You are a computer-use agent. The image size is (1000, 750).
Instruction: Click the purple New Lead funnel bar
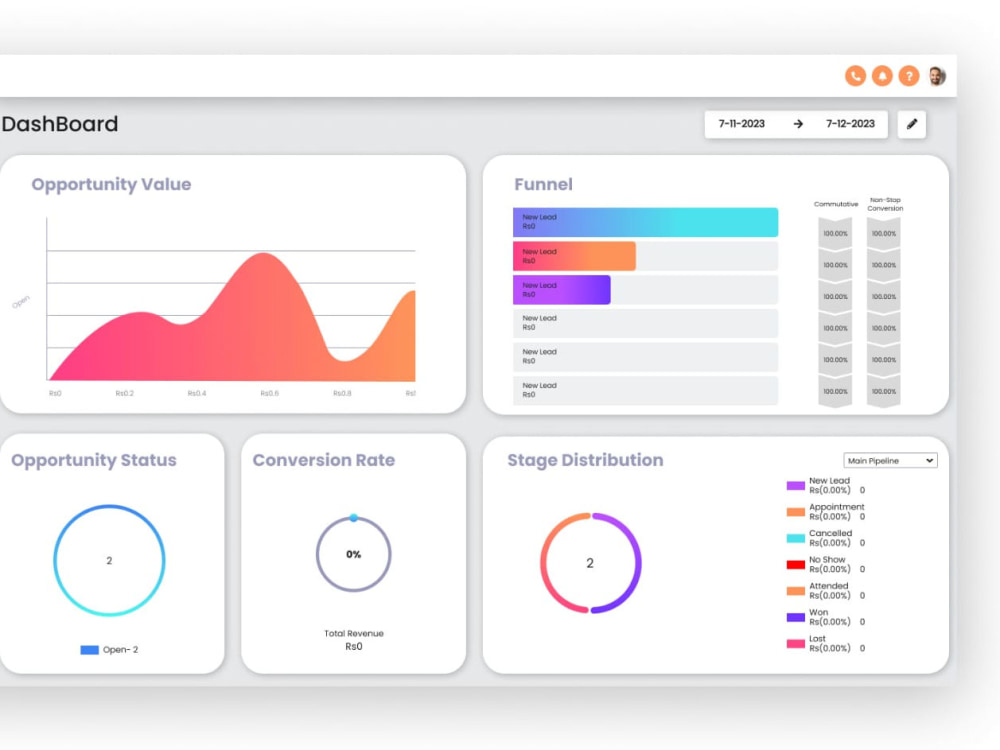pyautogui.click(x=561, y=290)
